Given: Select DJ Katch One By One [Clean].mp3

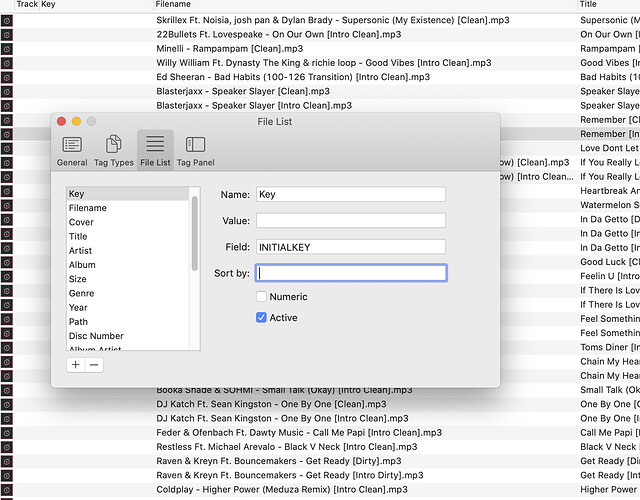Looking at the screenshot, I should [x=271, y=404].
